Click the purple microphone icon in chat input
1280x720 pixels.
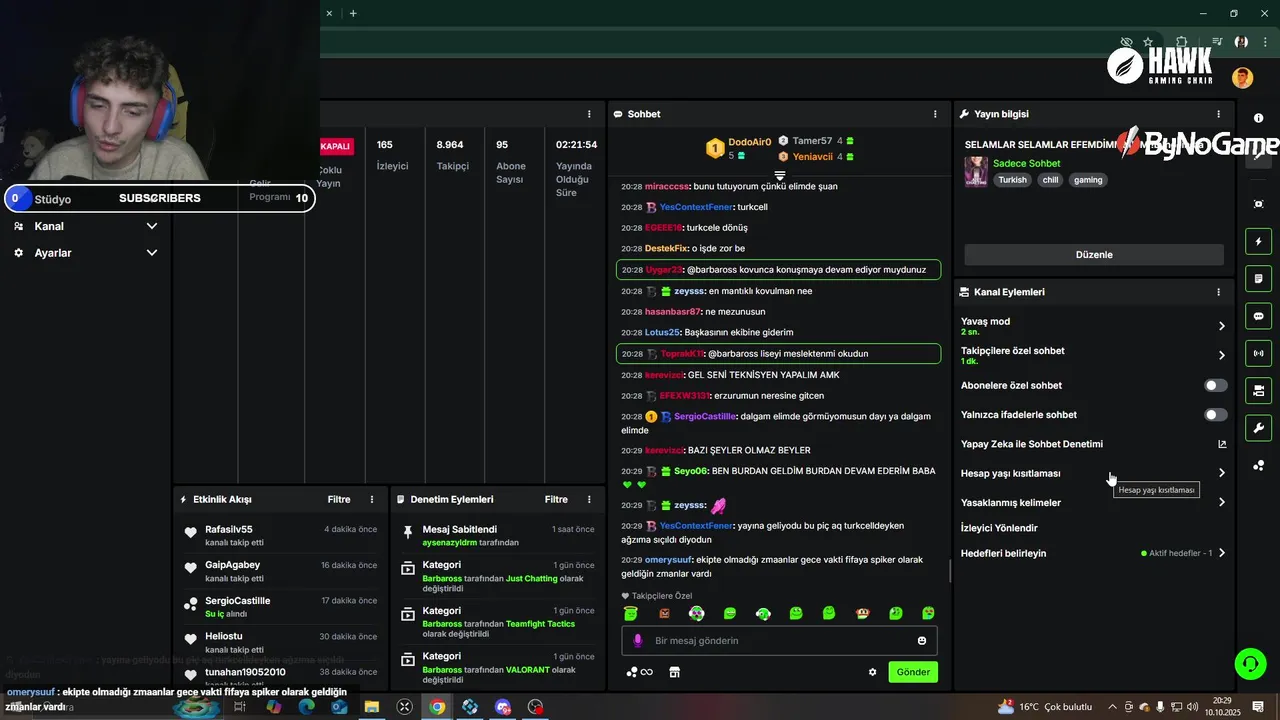tap(638, 641)
